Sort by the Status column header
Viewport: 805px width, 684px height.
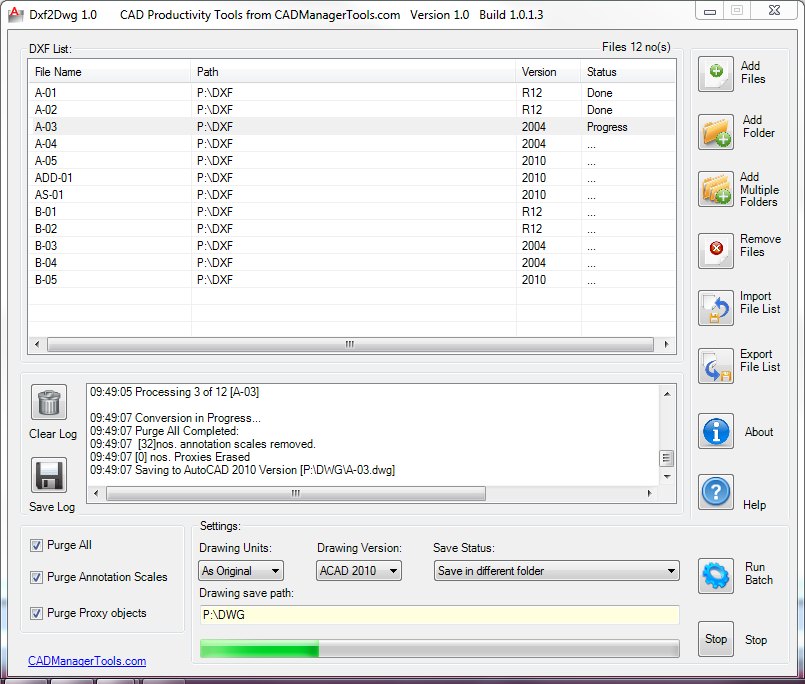[628, 72]
